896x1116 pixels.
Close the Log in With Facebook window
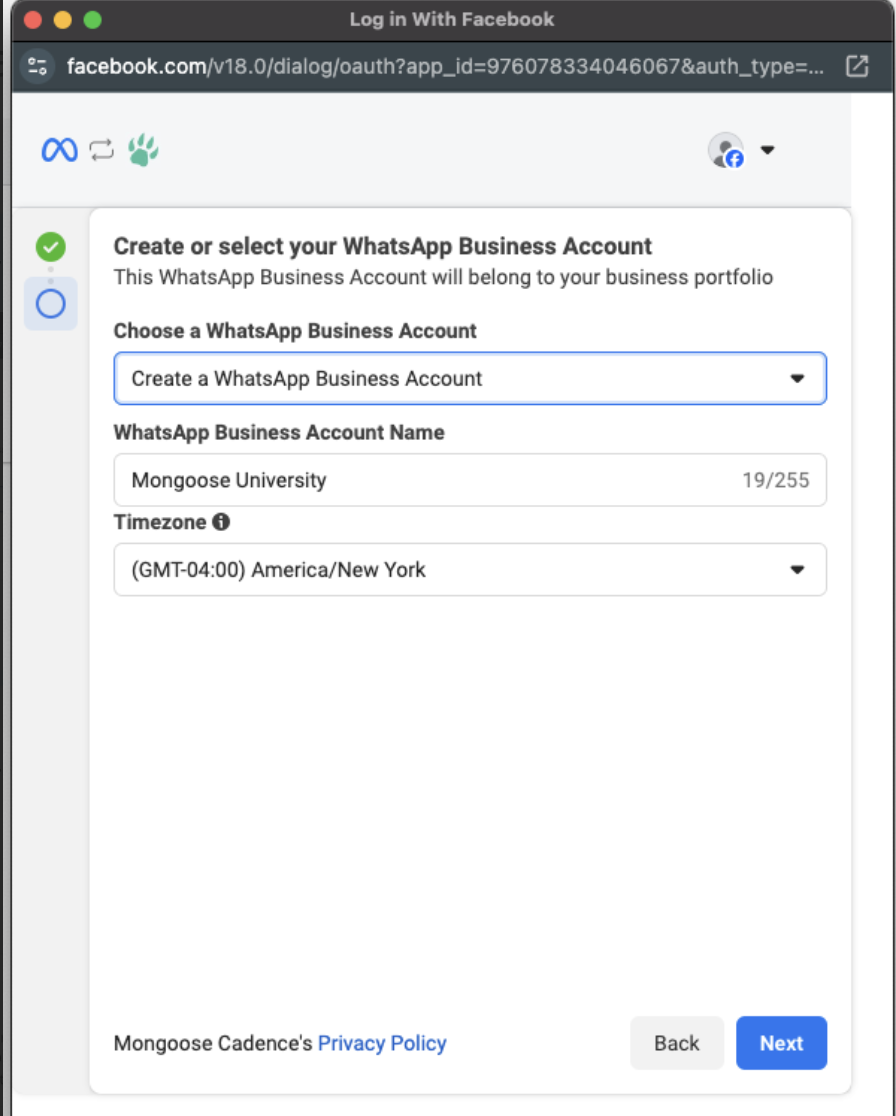tap(33, 20)
